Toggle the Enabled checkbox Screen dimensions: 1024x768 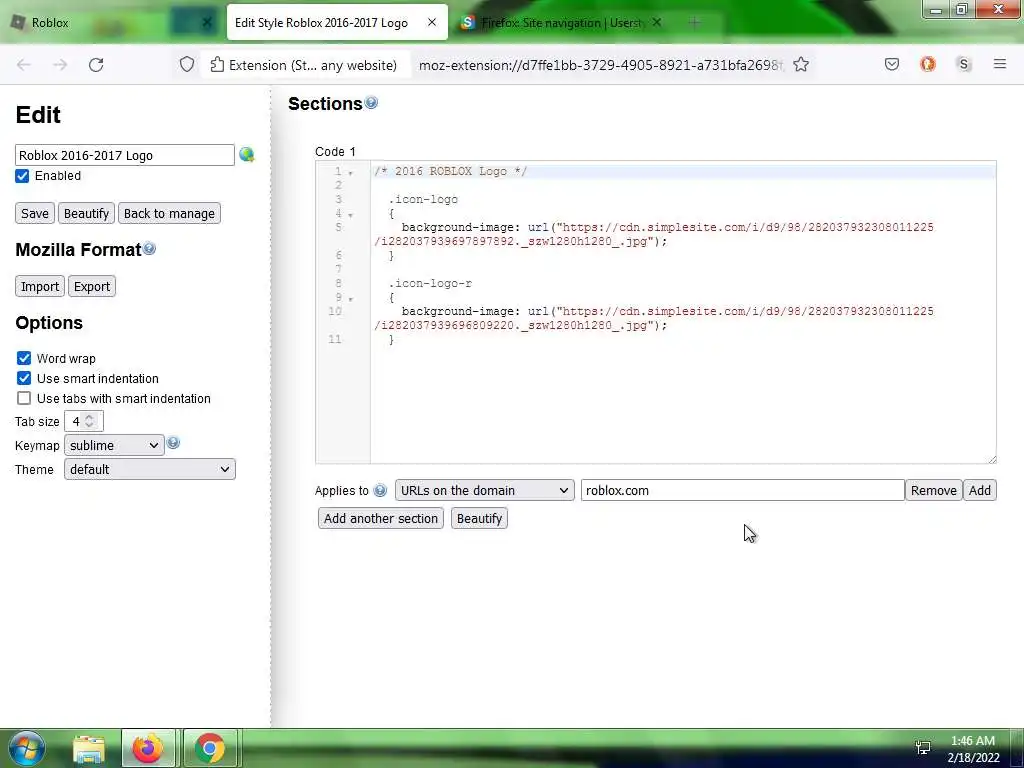[22, 176]
